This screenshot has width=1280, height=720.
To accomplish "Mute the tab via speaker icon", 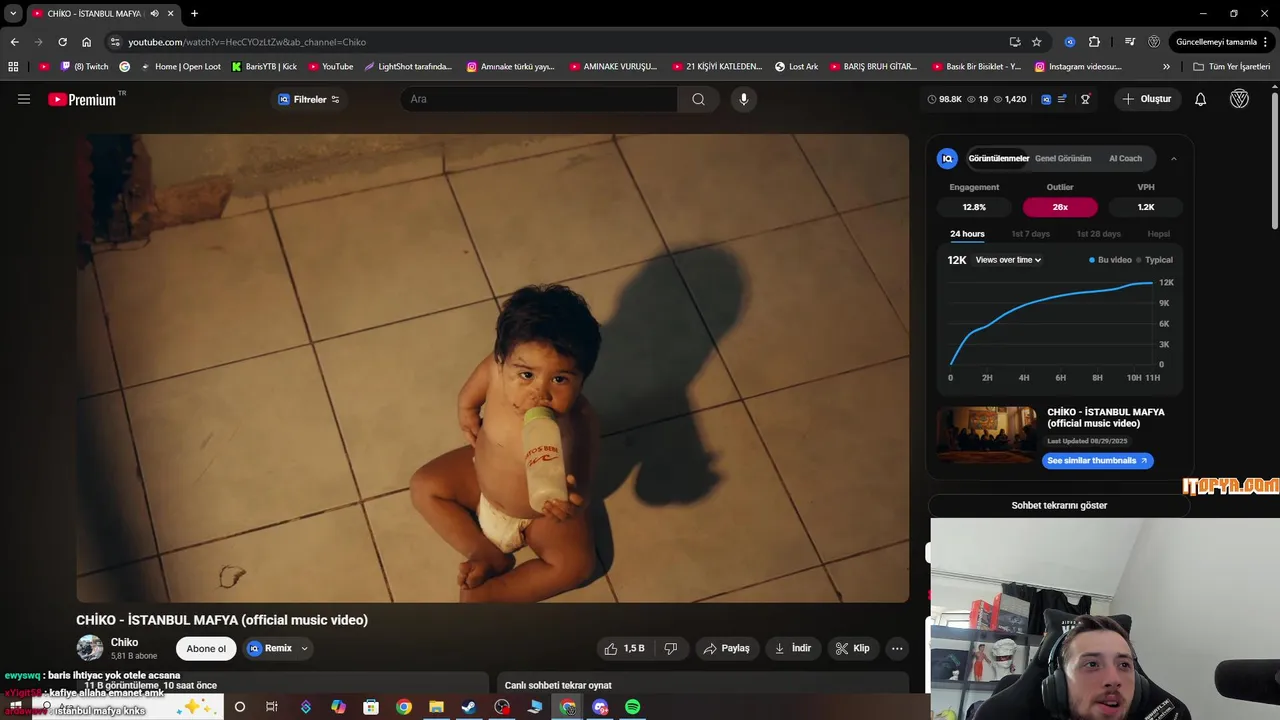I will coord(154,14).
